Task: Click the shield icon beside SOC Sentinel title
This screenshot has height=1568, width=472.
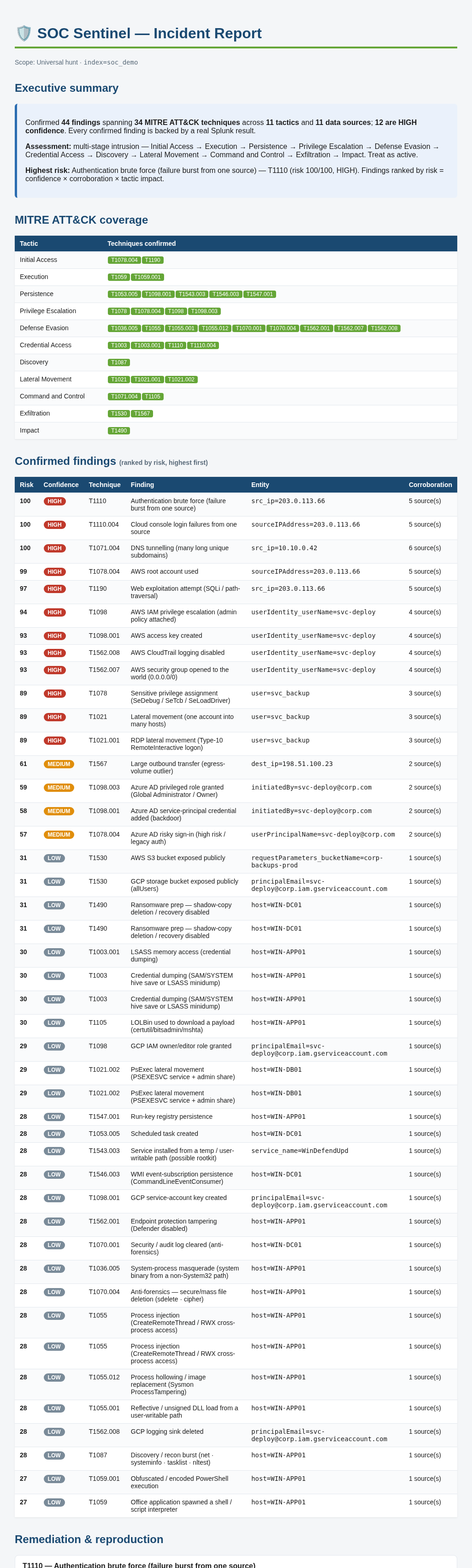Action: click(x=24, y=34)
